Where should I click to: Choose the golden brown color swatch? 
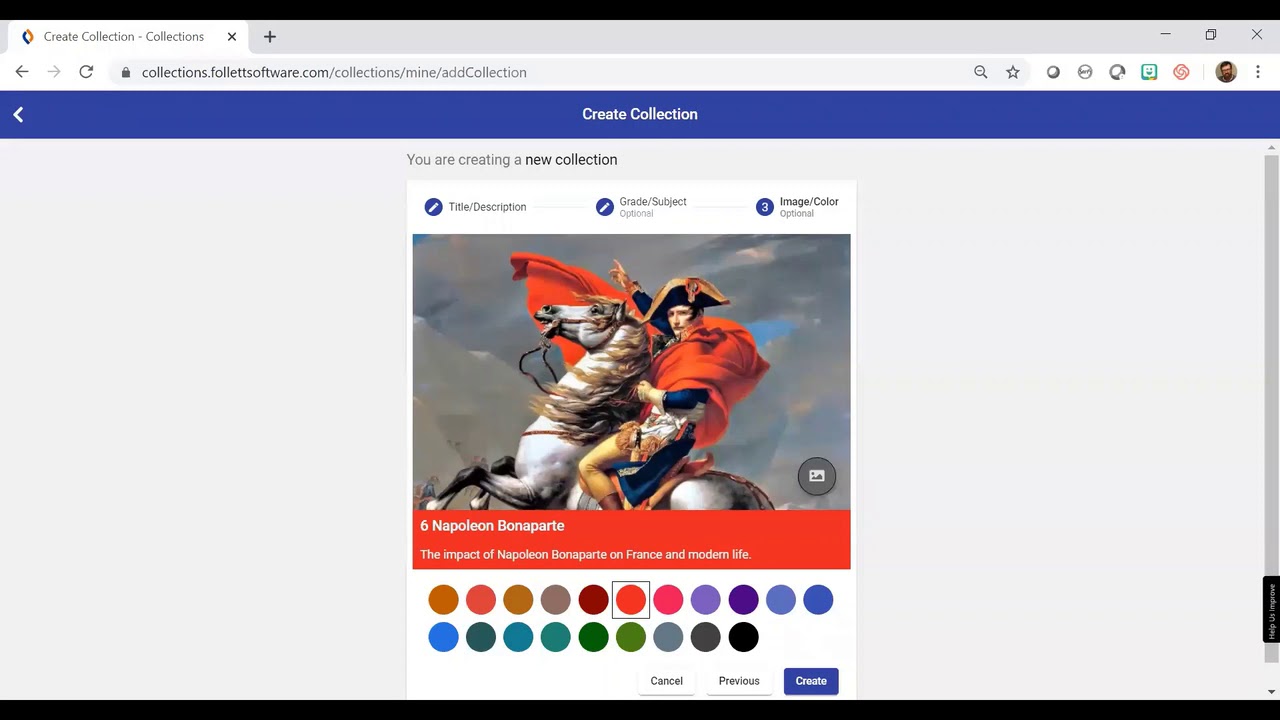518,600
